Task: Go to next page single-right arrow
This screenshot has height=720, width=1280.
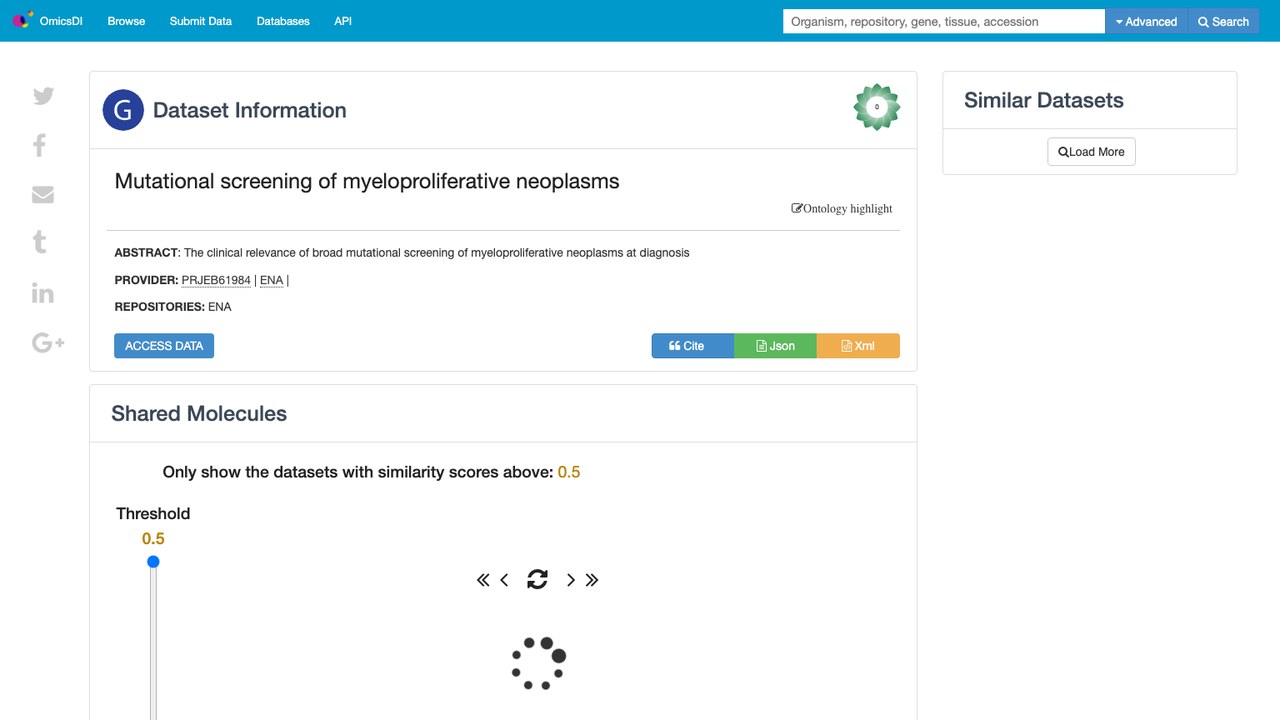Action: pos(571,580)
